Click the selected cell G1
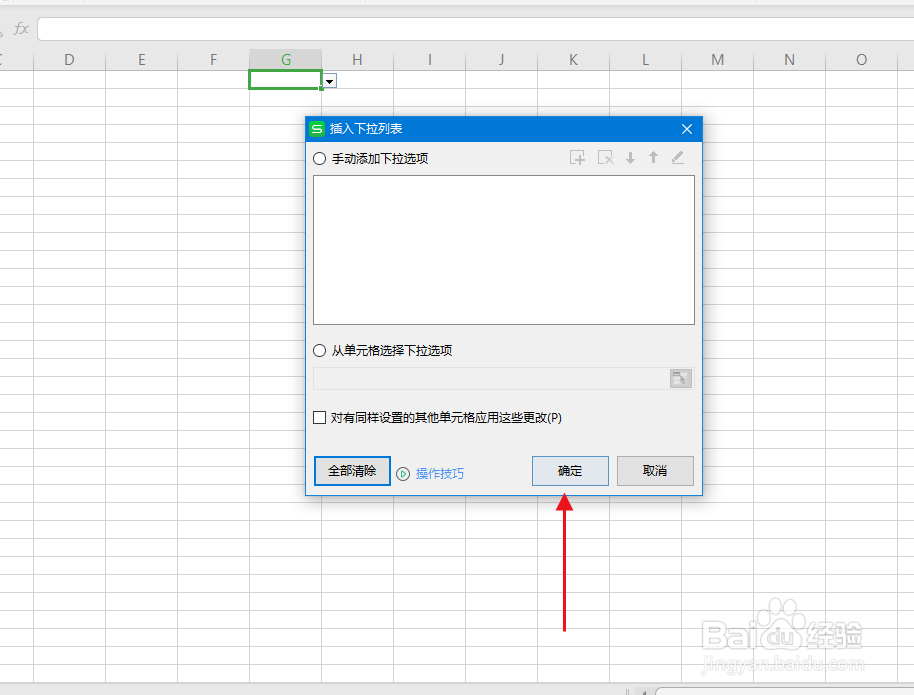 point(286,80)
